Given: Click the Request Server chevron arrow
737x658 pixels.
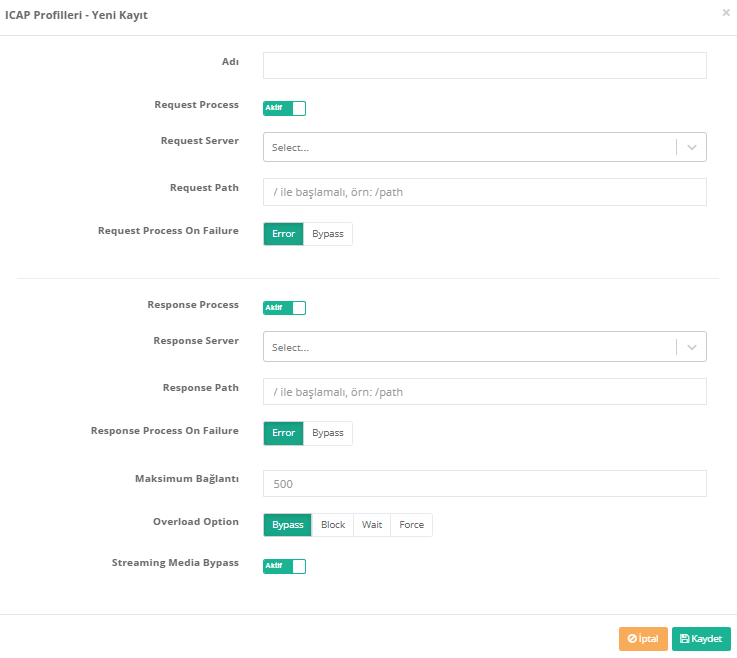Looking at the screenshot, I should tap(692, 147).
